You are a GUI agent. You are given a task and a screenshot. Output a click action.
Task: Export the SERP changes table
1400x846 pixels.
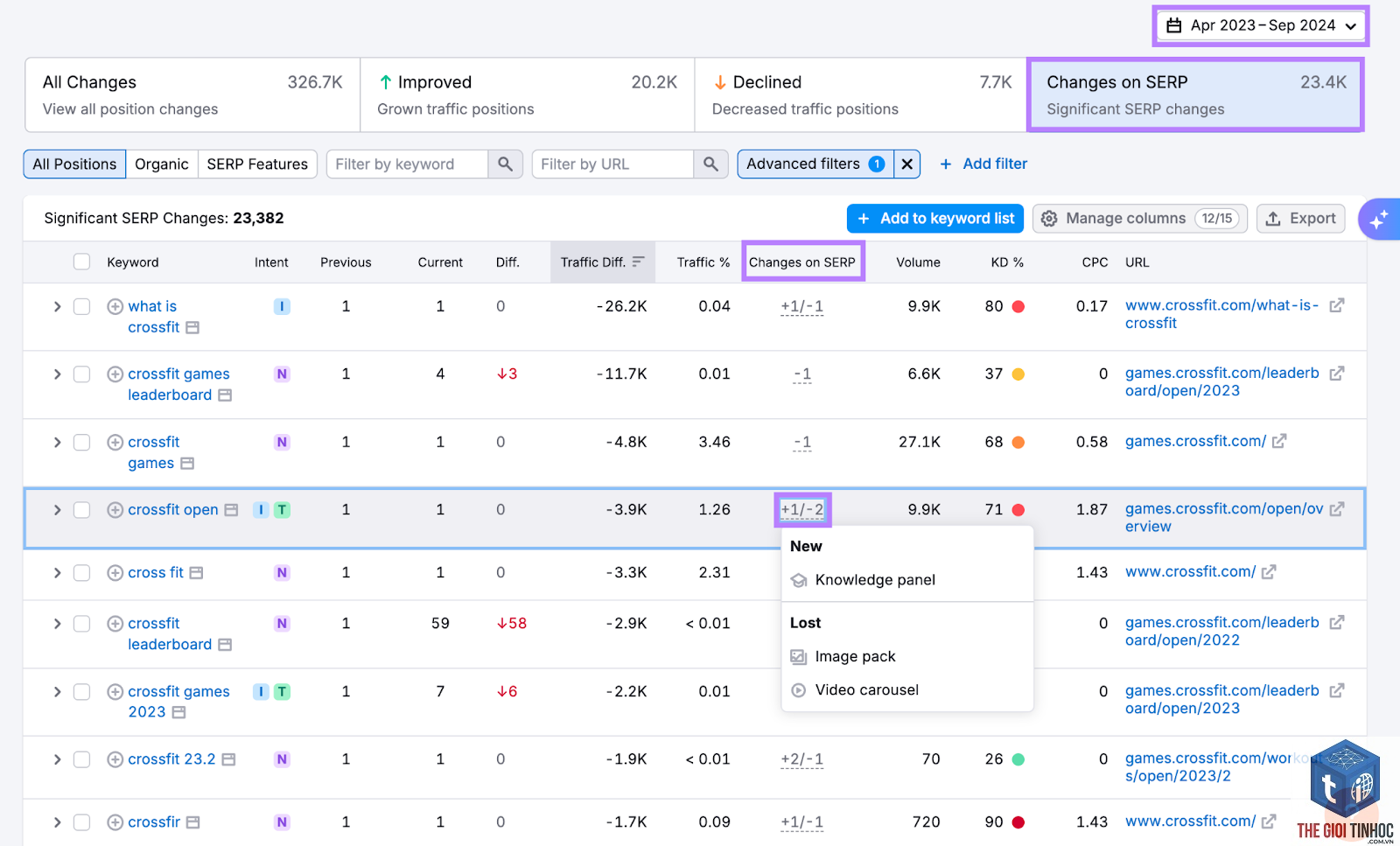[1301, 219]
